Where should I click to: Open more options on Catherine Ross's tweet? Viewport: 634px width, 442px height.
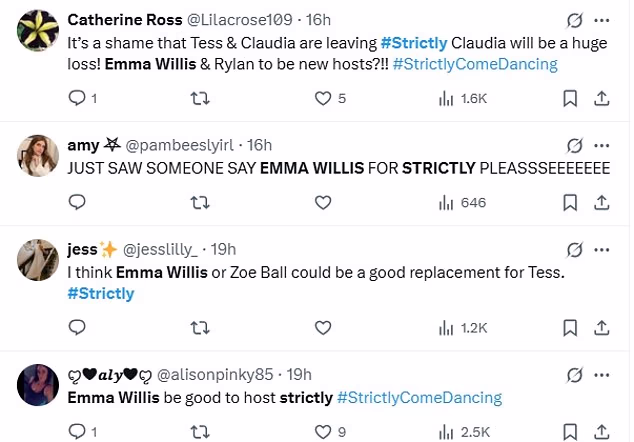coord(601,20)
